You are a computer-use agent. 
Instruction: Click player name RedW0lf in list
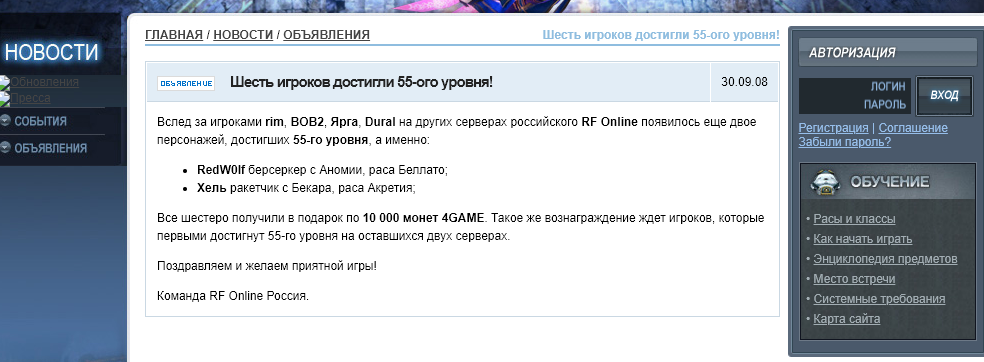(x=221, y=170)
